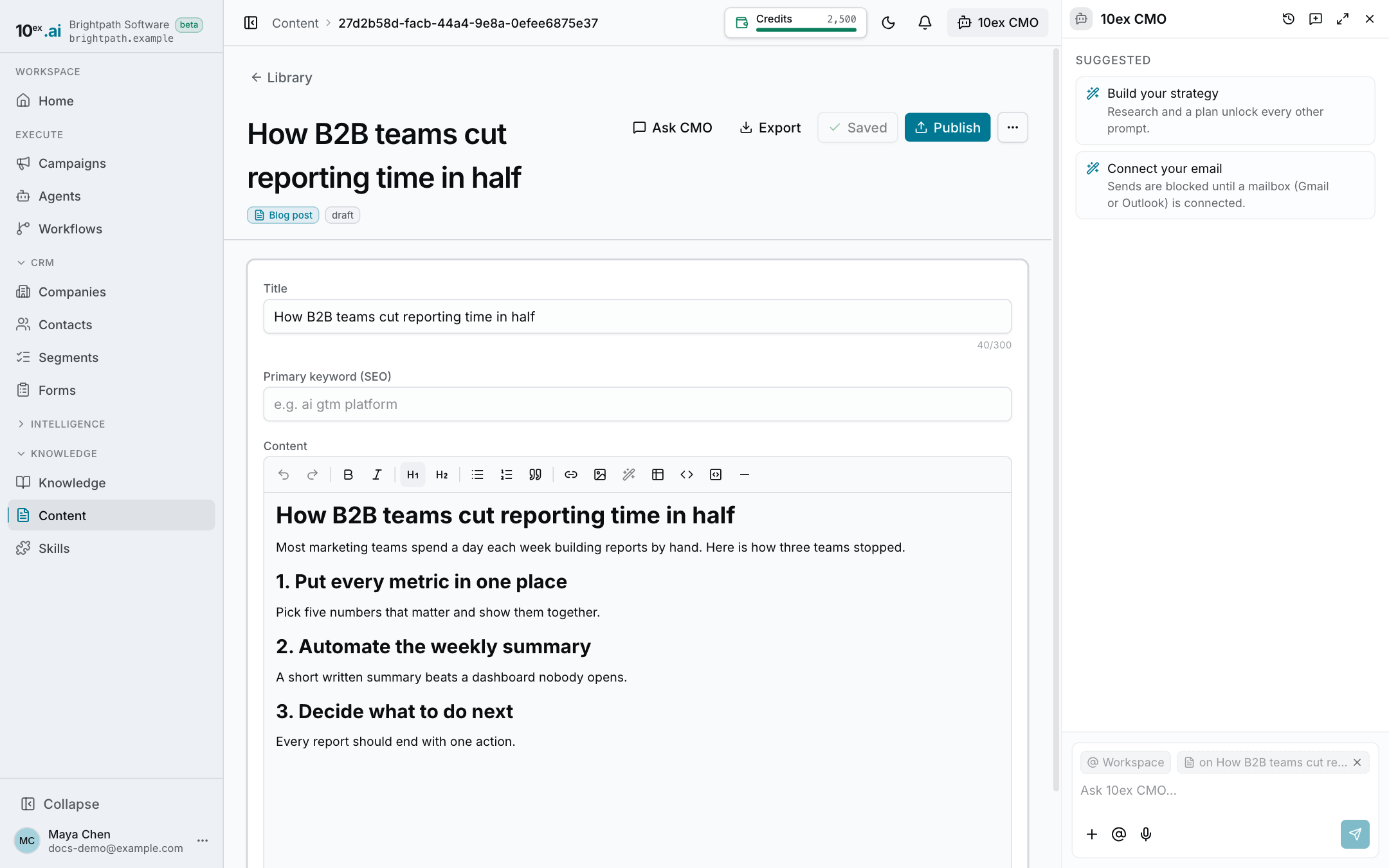Click the redo icon in editor toolbar
The image size is (1389, 868).
313,475
